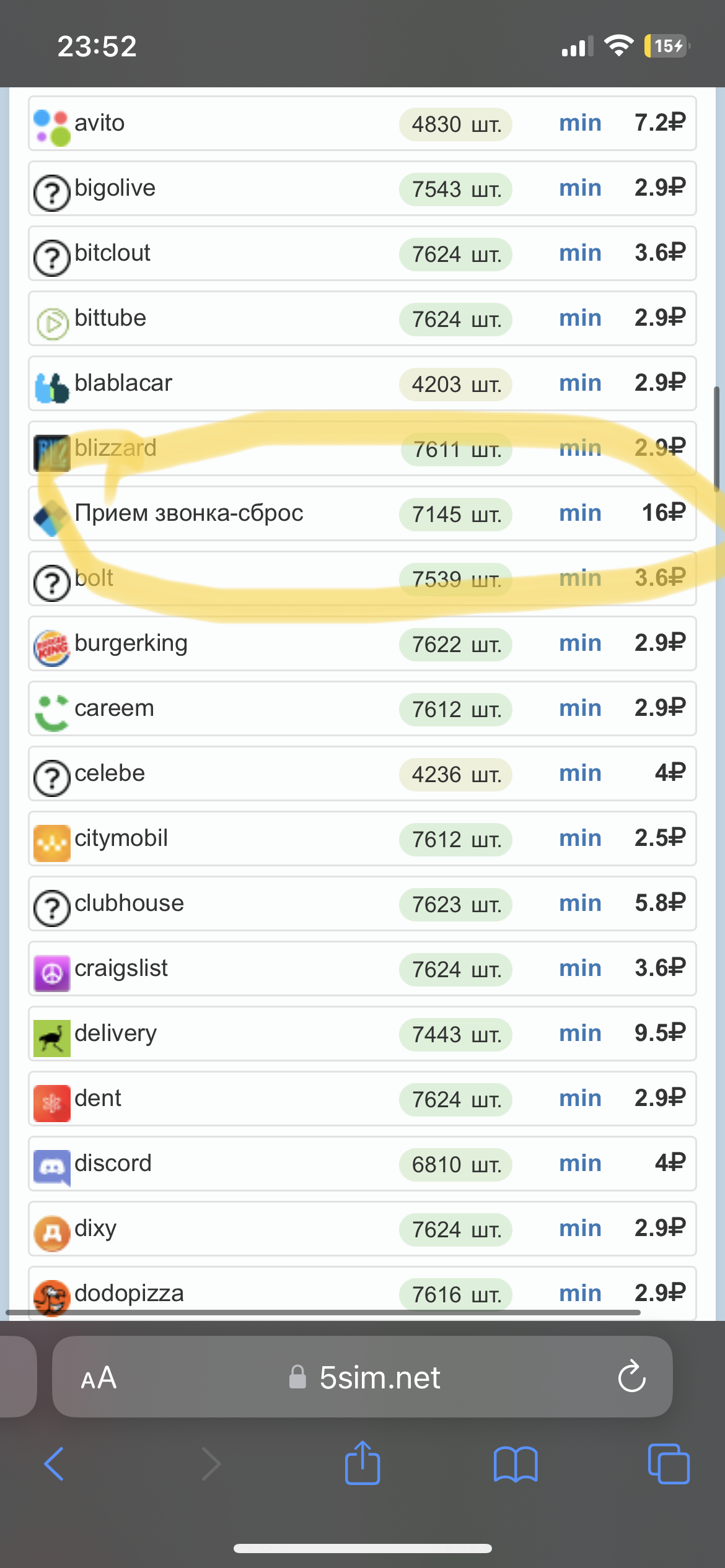Open the blablacar logo icon

point(52,387)
